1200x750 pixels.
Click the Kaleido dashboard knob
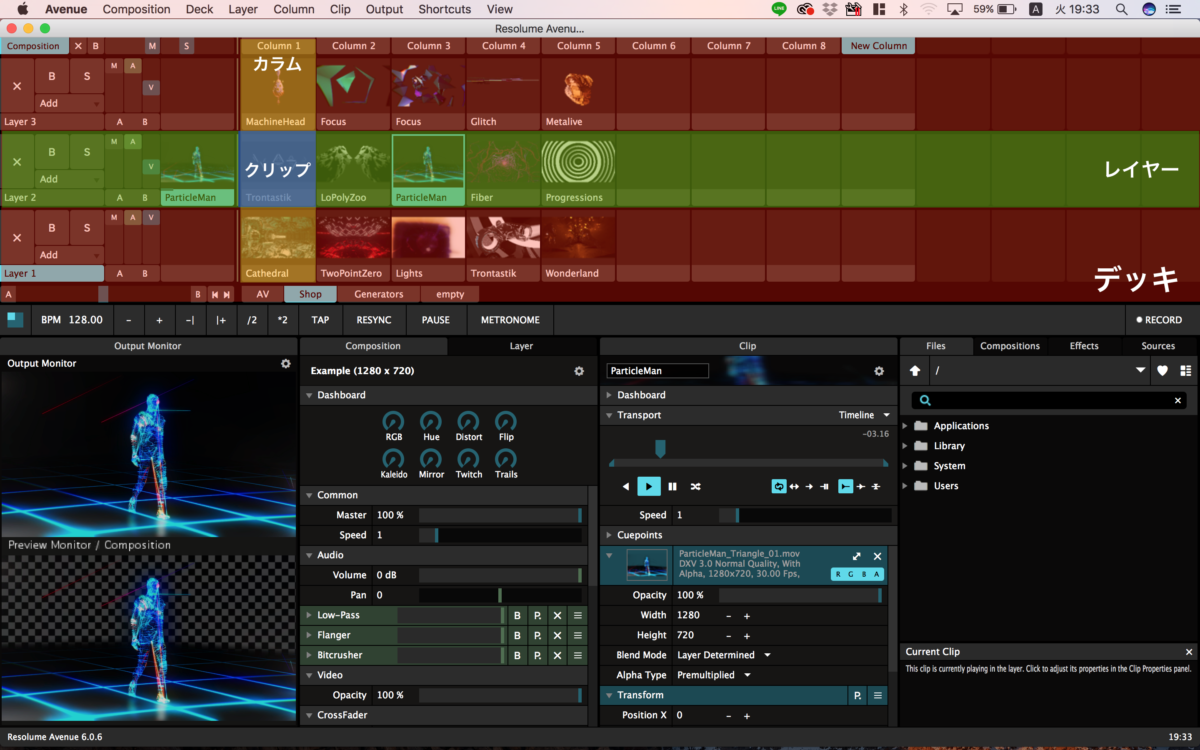coord(394,458)
